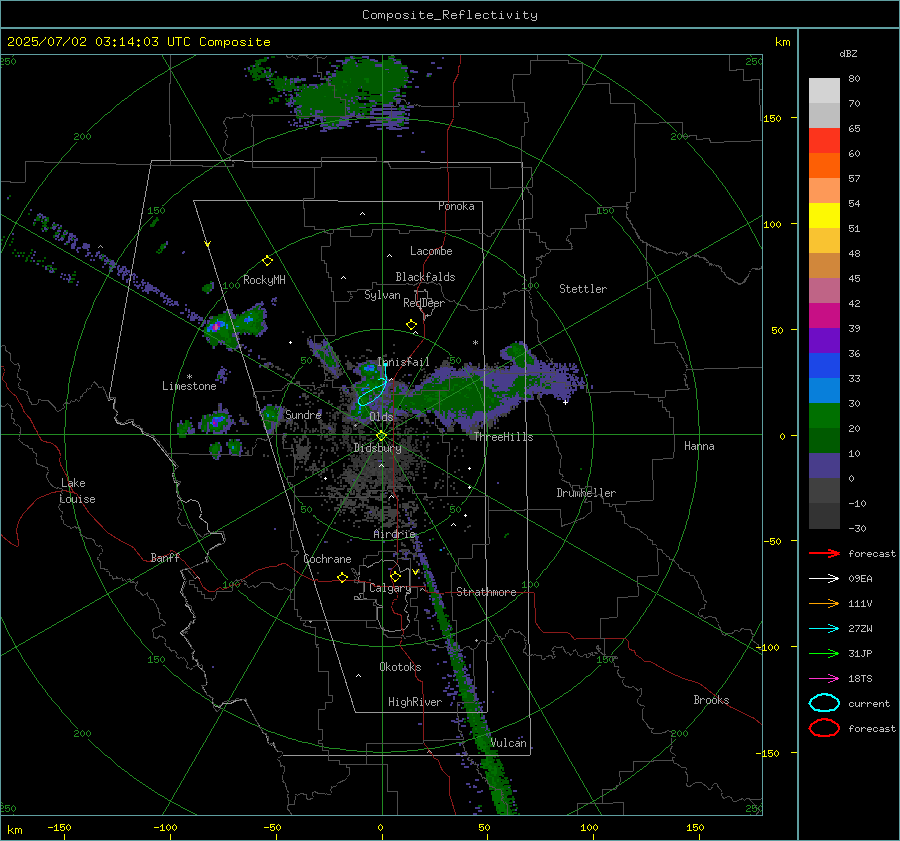900x841 pixels.
Task: Click the Strathmore label
Action: click(x=486, y=592)
